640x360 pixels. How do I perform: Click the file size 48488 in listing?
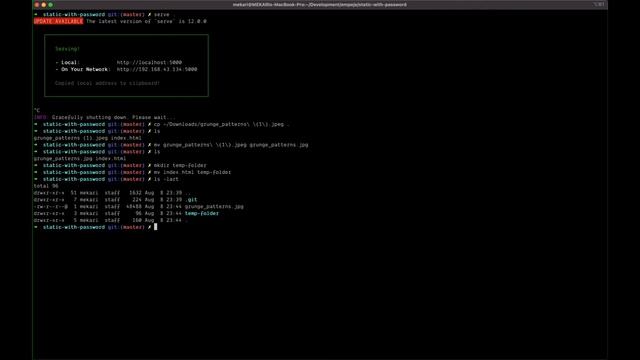click(134, 207)
